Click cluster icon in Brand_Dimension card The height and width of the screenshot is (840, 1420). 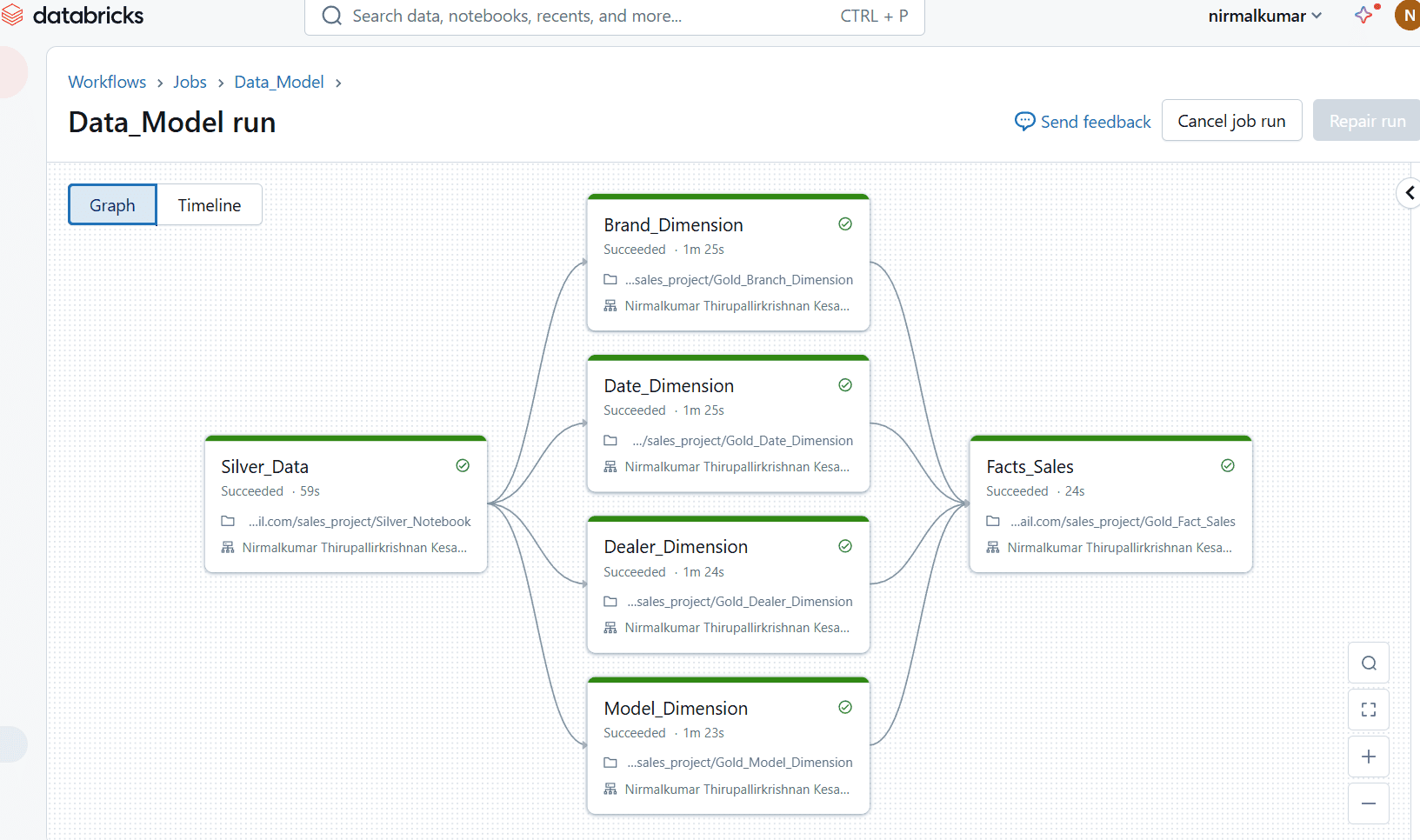[610, 306]
